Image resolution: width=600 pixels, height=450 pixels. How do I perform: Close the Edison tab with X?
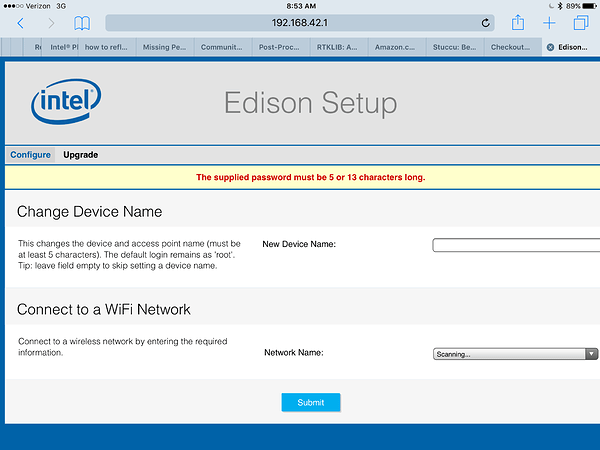pos(550,47)
